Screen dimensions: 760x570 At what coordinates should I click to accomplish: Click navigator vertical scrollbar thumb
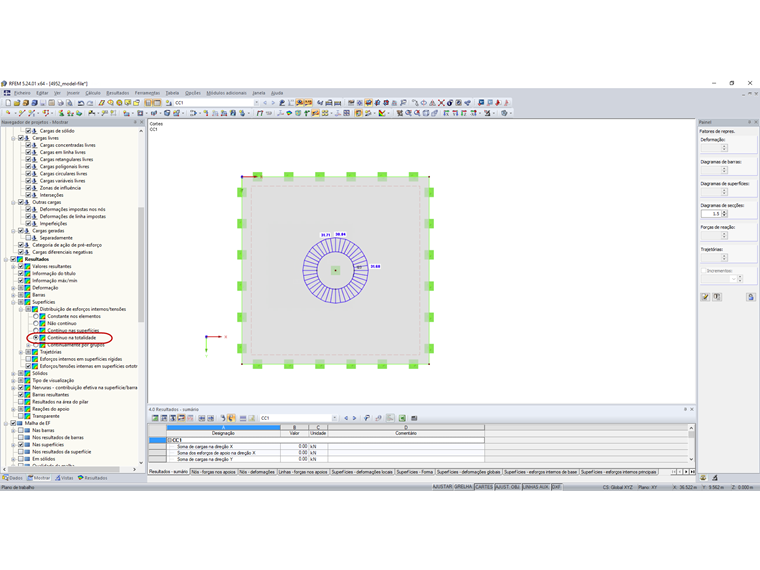tap(141, 264)
